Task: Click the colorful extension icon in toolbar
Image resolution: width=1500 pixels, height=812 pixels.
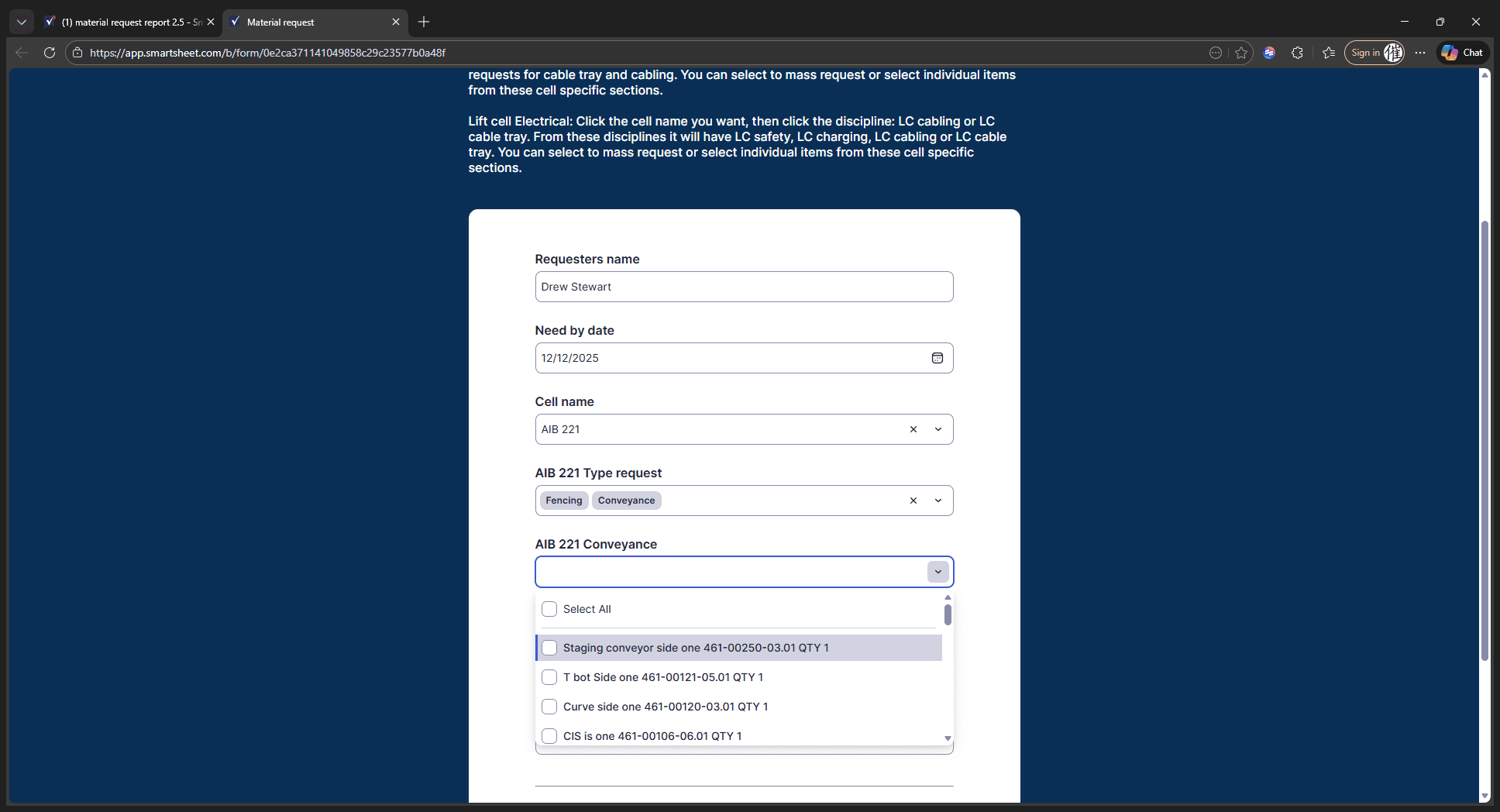Action: point(1269,53)
